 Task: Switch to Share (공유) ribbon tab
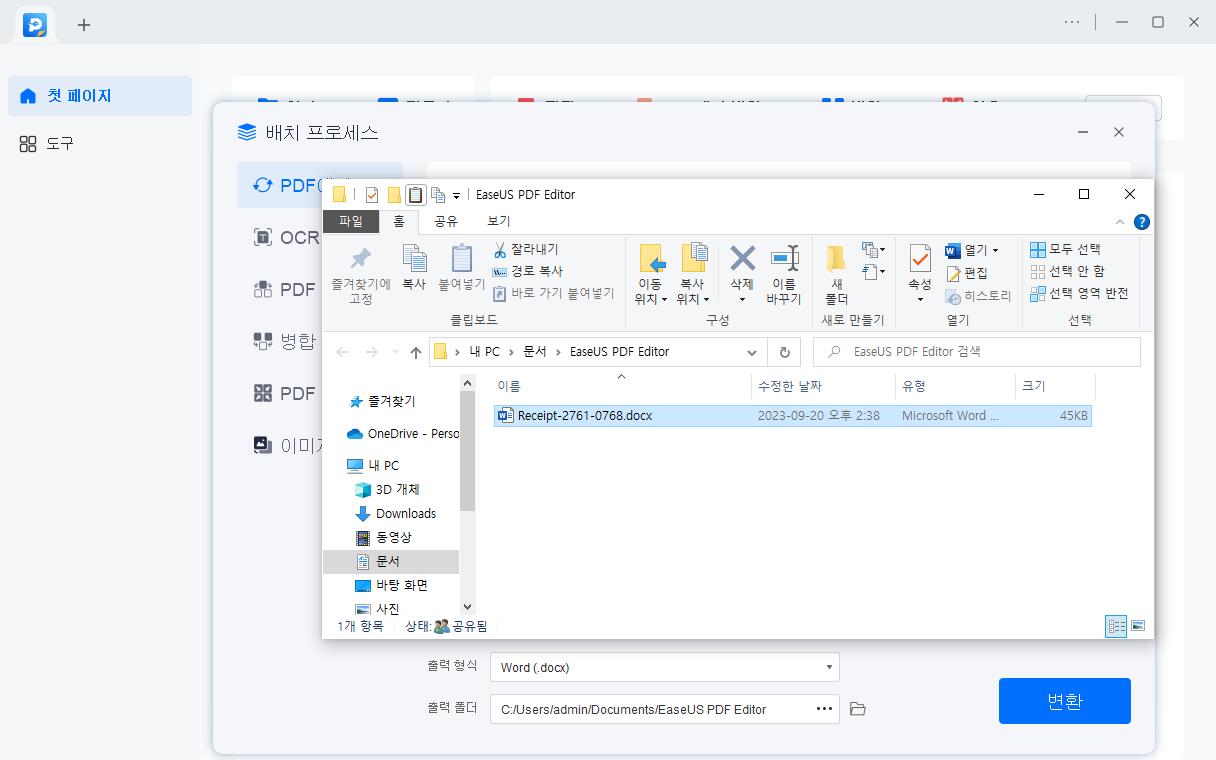(x=446, y=221)
